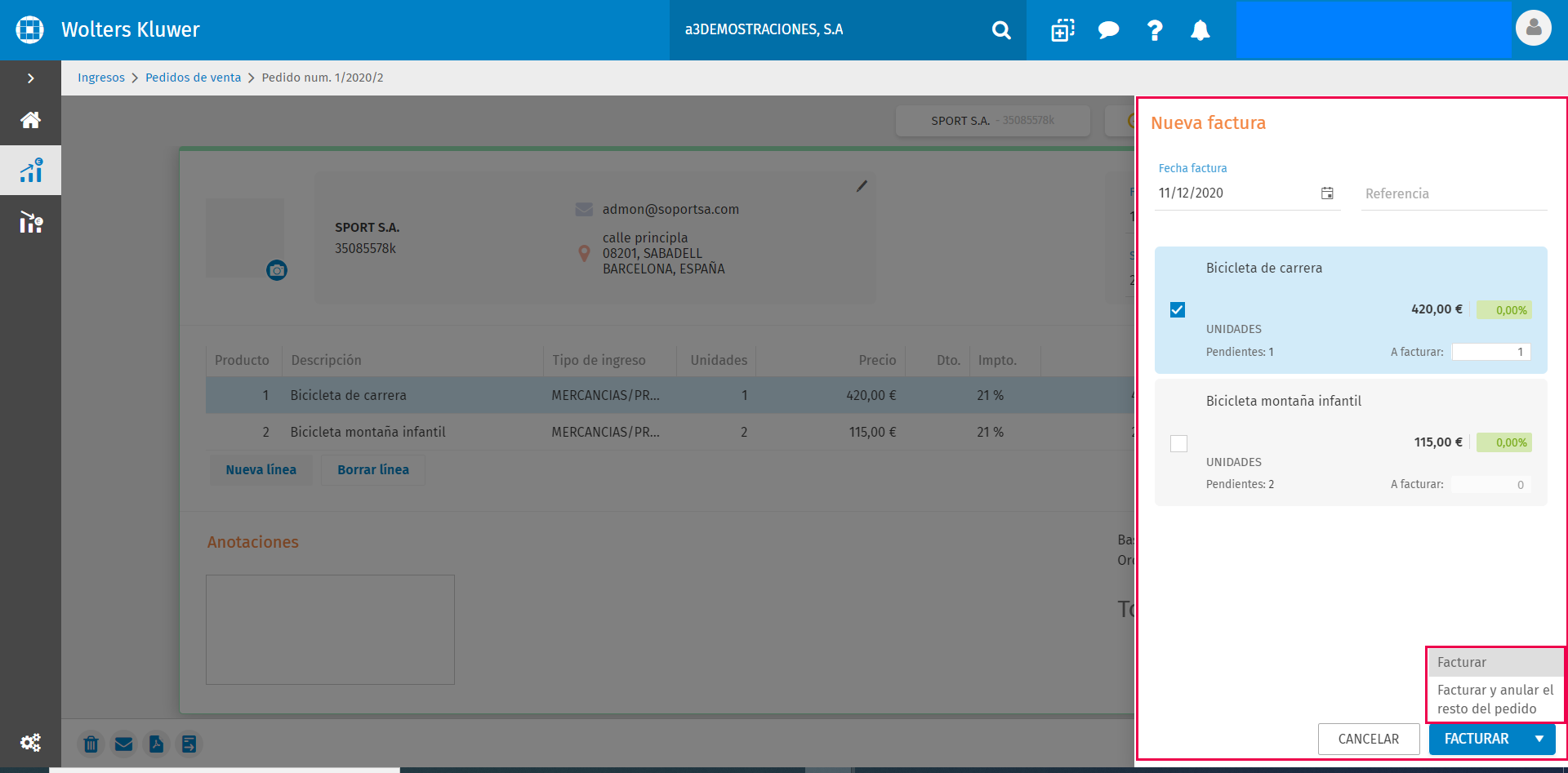Click the SPORT S.A. customer tab chip
The height and width of the screenshot is (773, 1568).
992,121
